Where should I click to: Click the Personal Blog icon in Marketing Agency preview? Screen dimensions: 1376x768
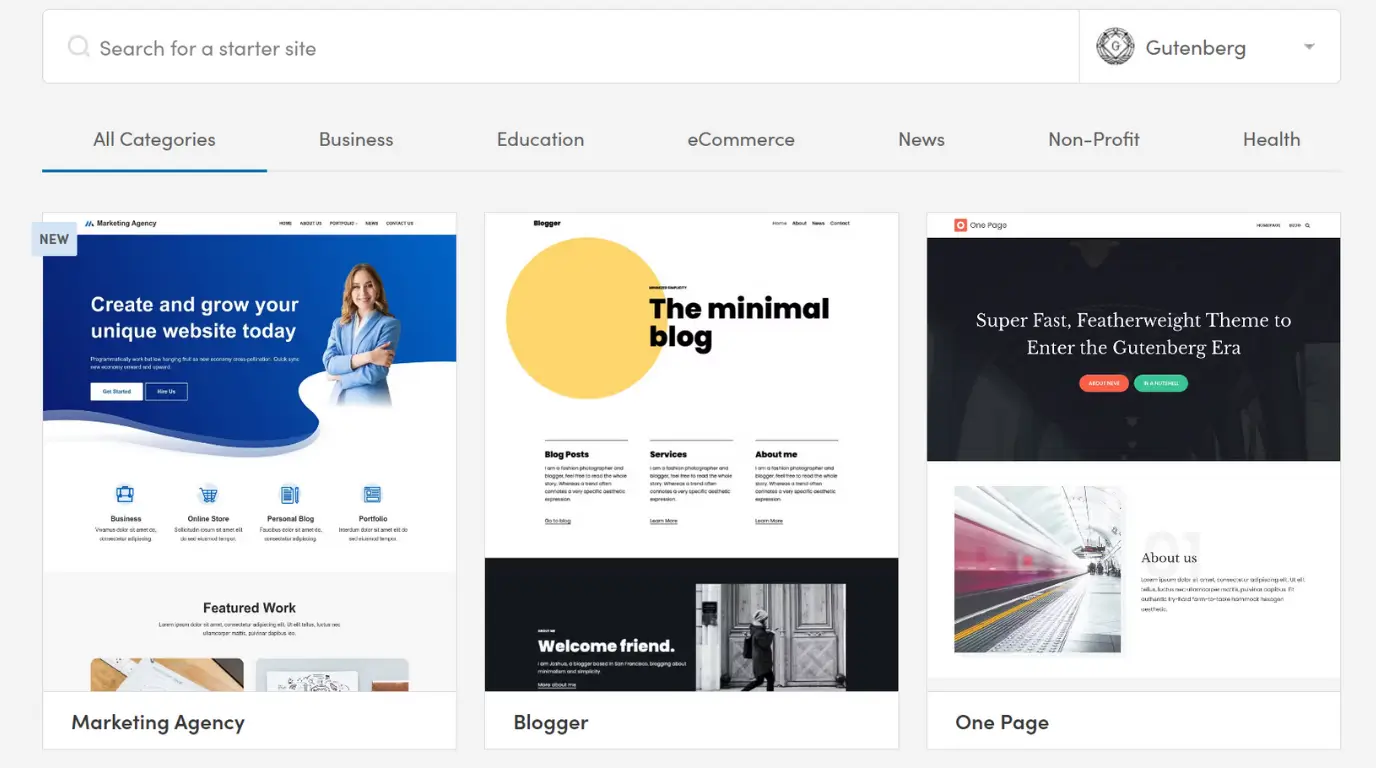pyautogui.click(x=290, y=494)
